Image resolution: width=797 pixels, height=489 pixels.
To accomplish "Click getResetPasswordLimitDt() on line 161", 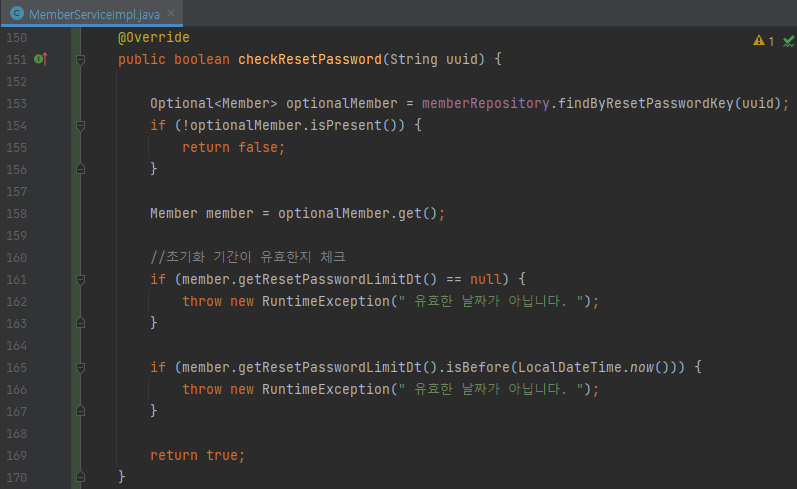I will coord(338,280).
